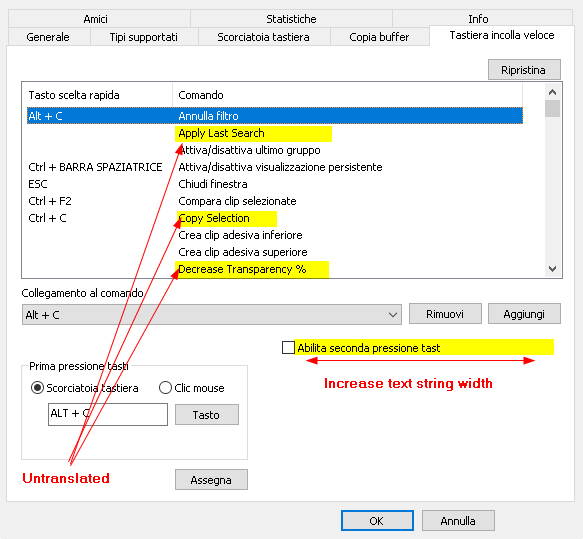The width and height of the screenshot is (583, 539).
Task: Switch to Copia buffer tab
Action: [379, 37]
